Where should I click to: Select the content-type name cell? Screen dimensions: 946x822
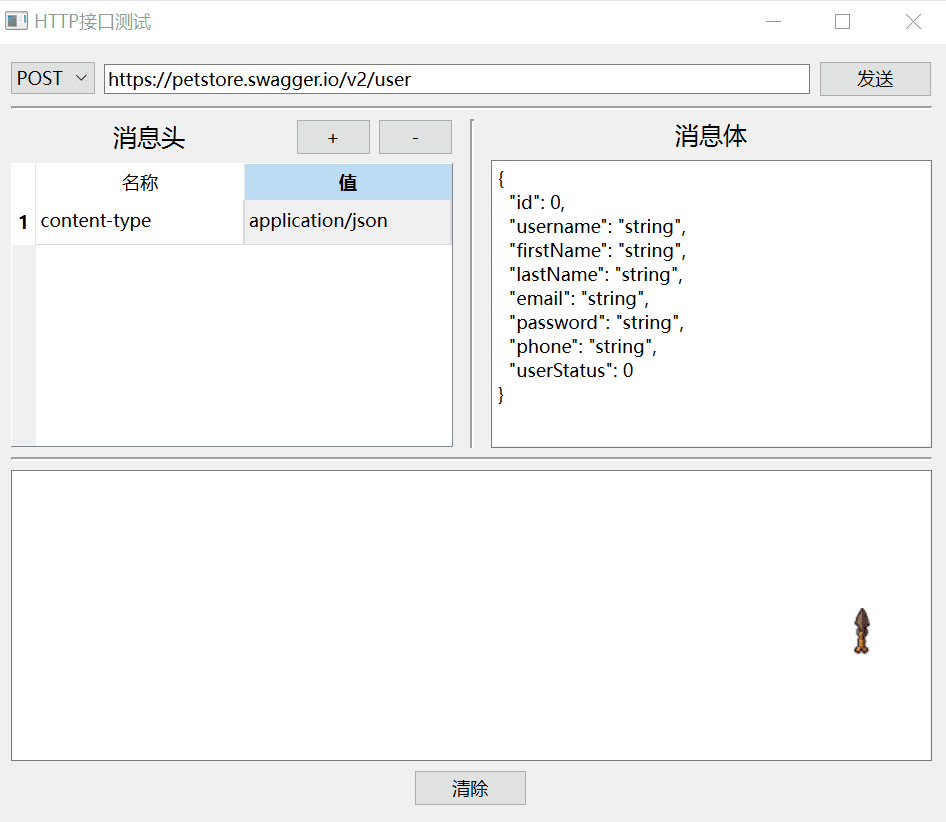[140, 221]
